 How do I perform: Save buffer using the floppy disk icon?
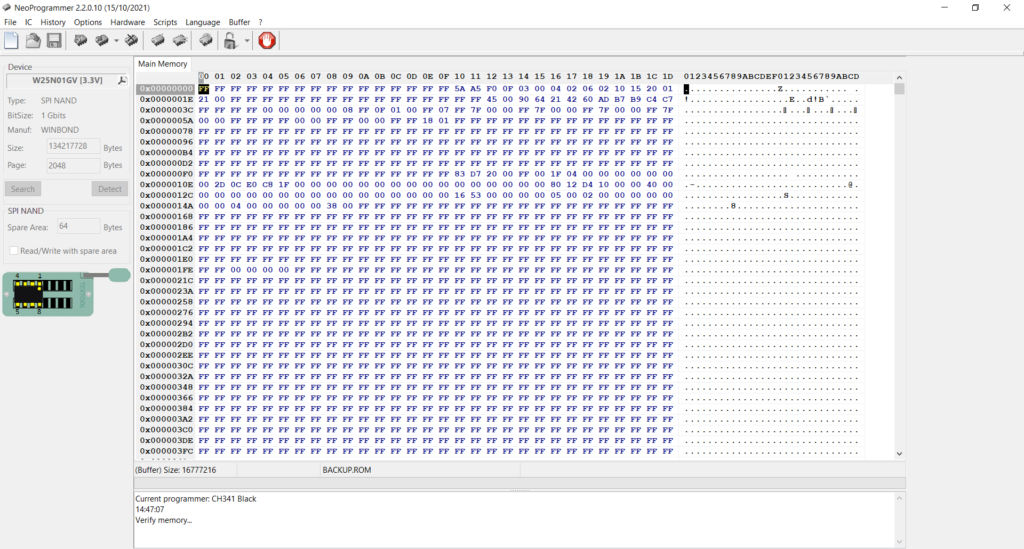click(x=53, y=41)
